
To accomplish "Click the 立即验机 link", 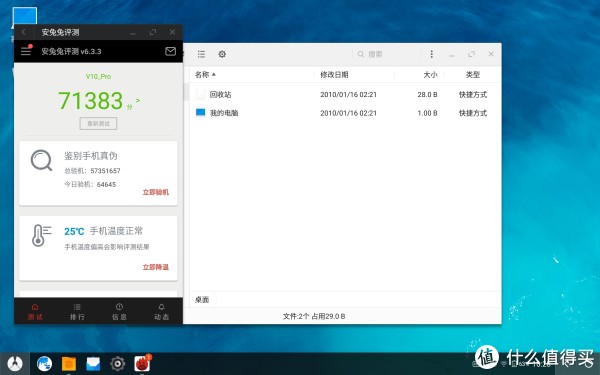I will [156, 192].
